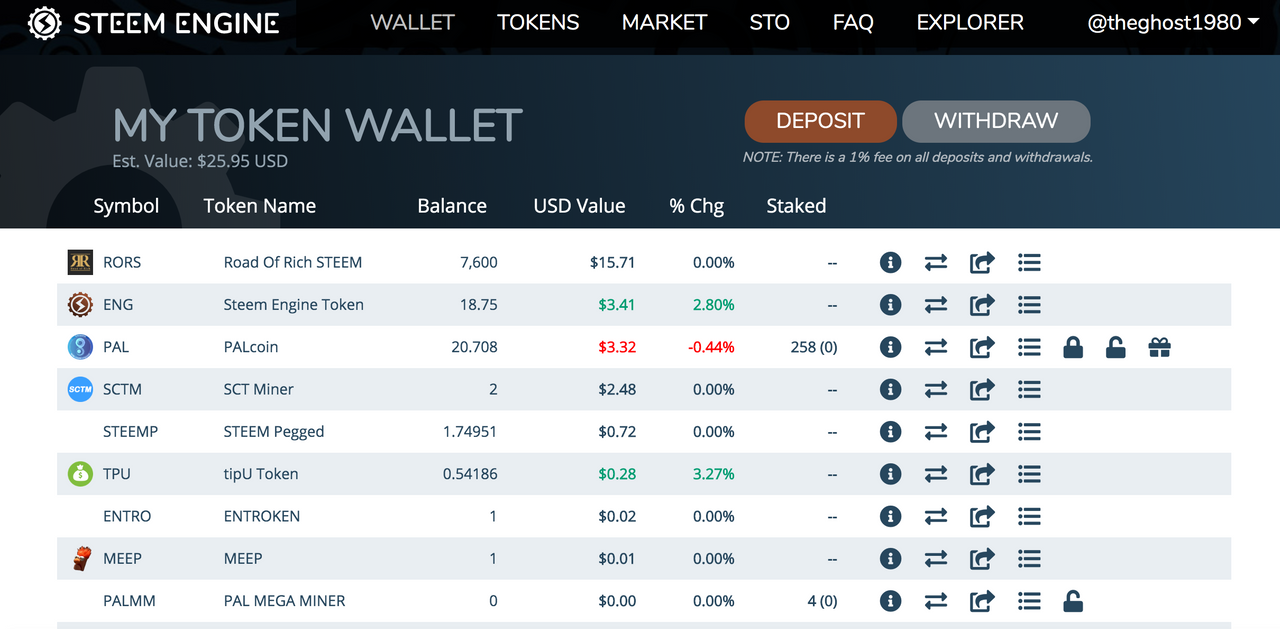Click the STEEM ENGINE brand title
Screen dimensions: 1280x629
[177, 23]
